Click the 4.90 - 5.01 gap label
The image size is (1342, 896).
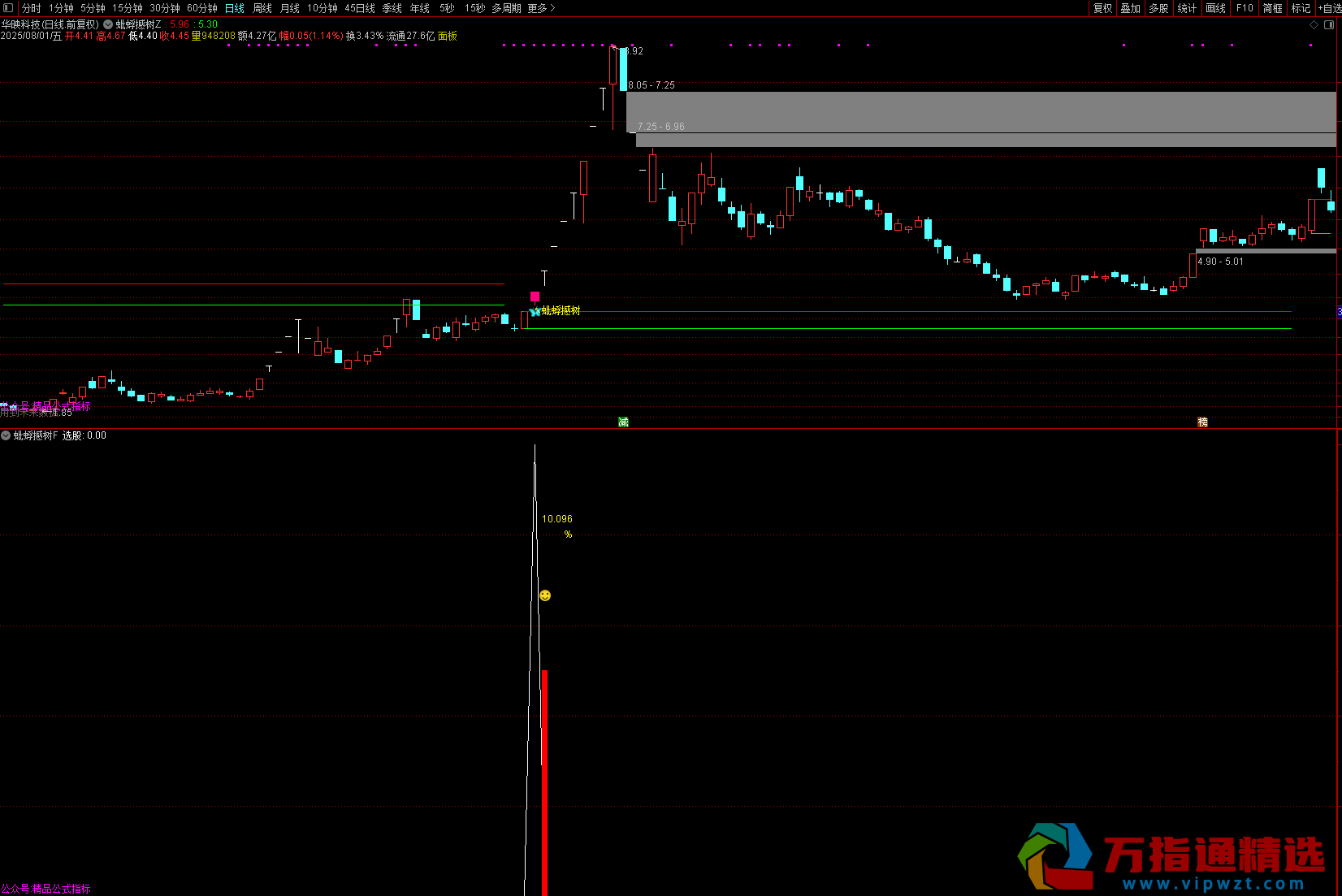click(x=1220, y=262)
